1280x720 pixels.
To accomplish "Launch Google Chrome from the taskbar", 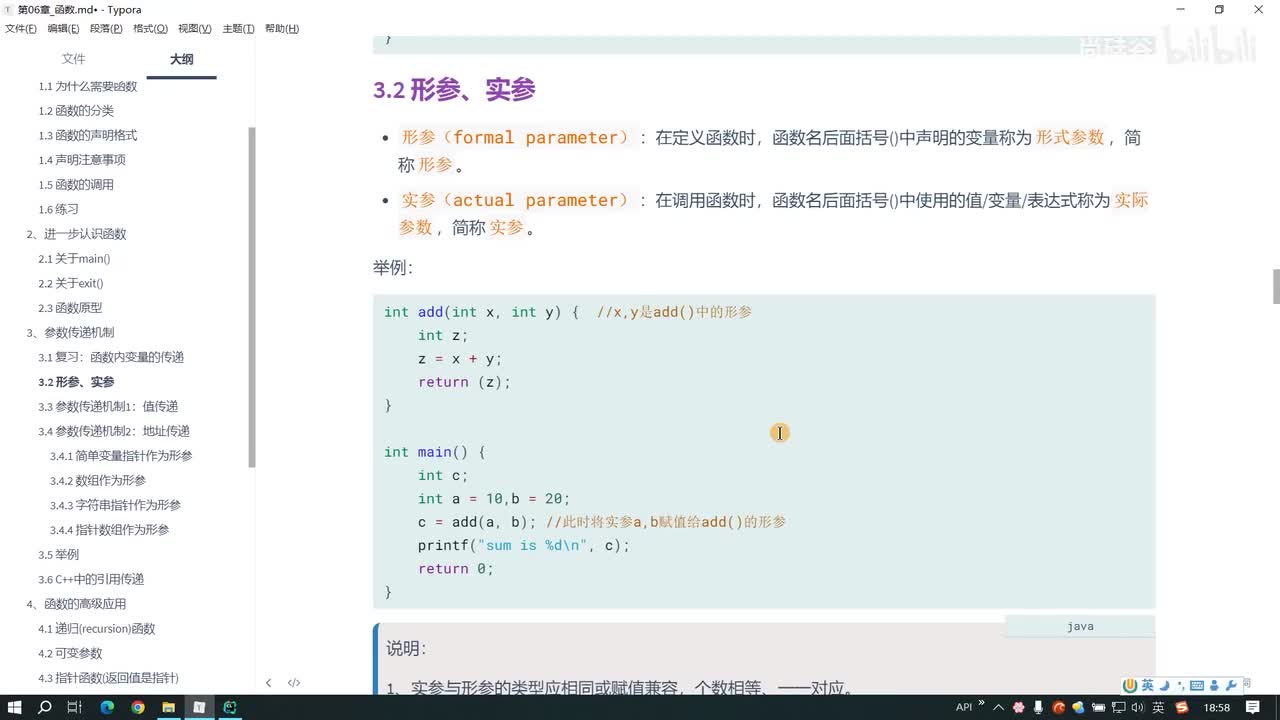I will pyautogui.click(x=138, y=707).
